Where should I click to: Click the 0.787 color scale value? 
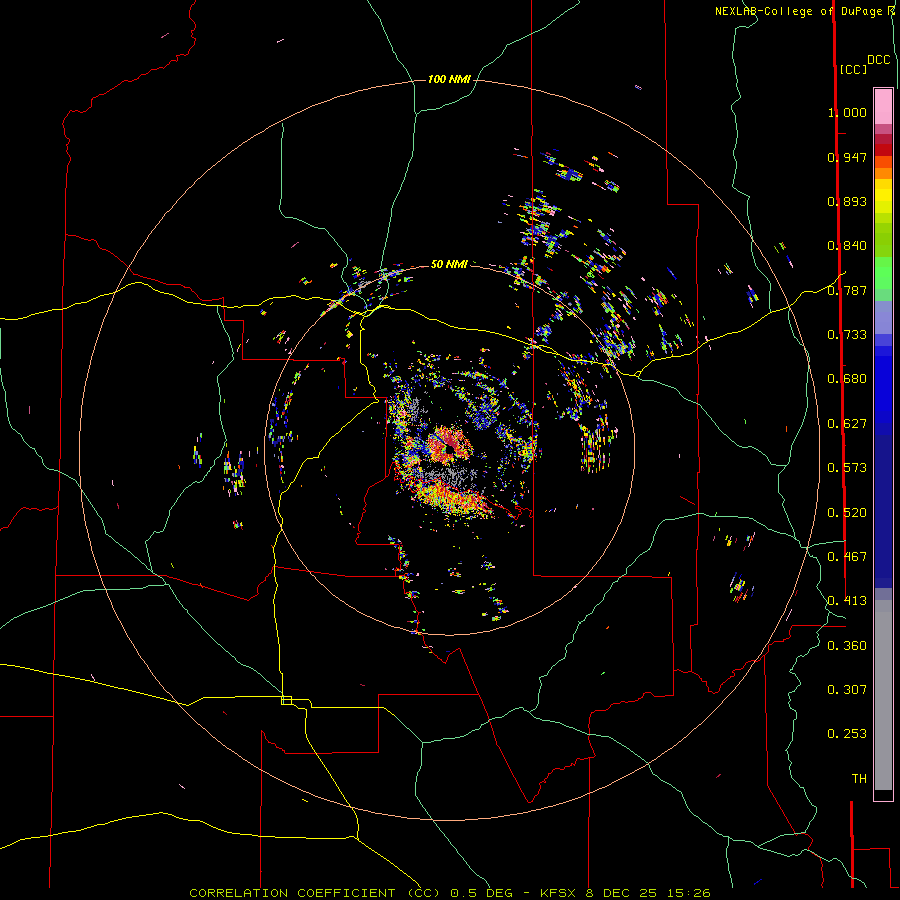[x=847, y=290]
